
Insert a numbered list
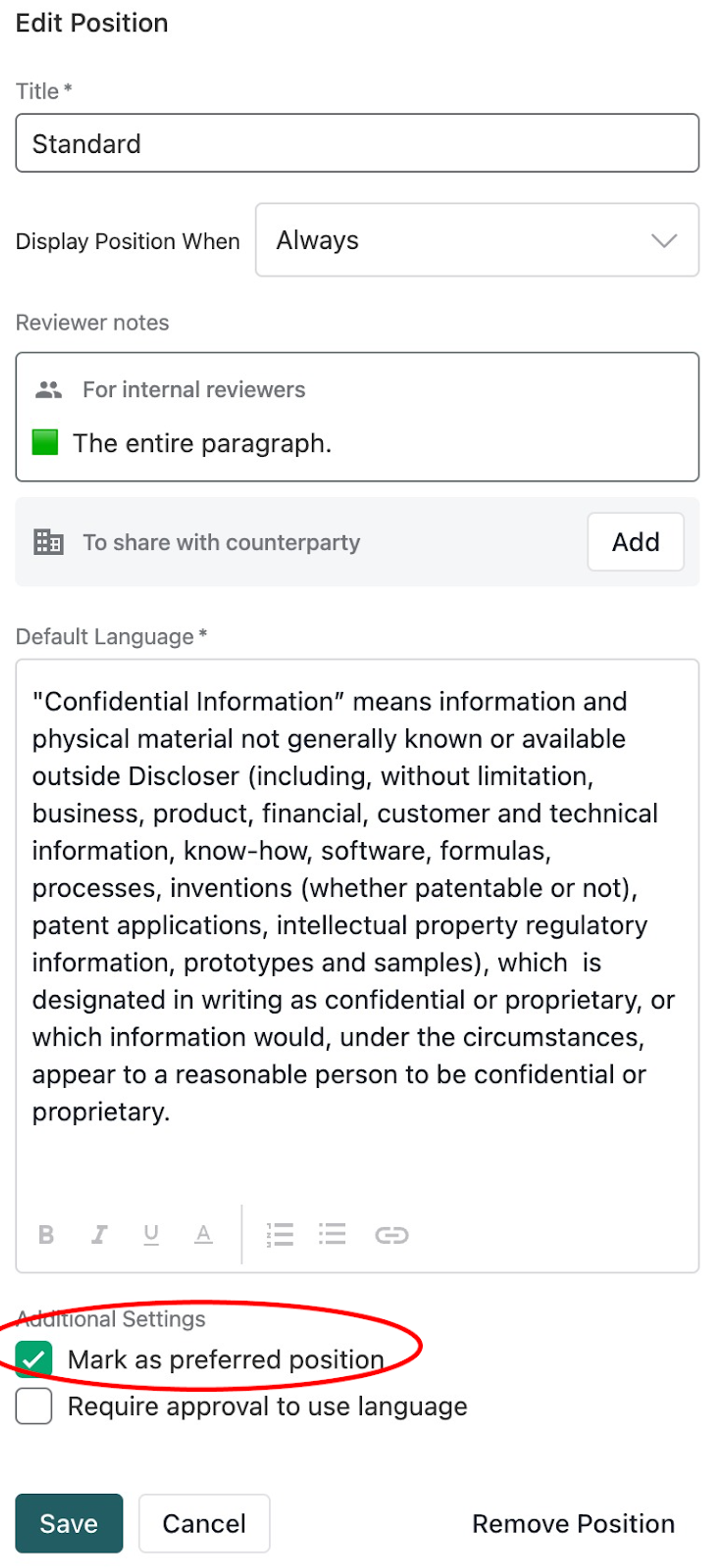pyautogui.click(x=280, y=1234)
